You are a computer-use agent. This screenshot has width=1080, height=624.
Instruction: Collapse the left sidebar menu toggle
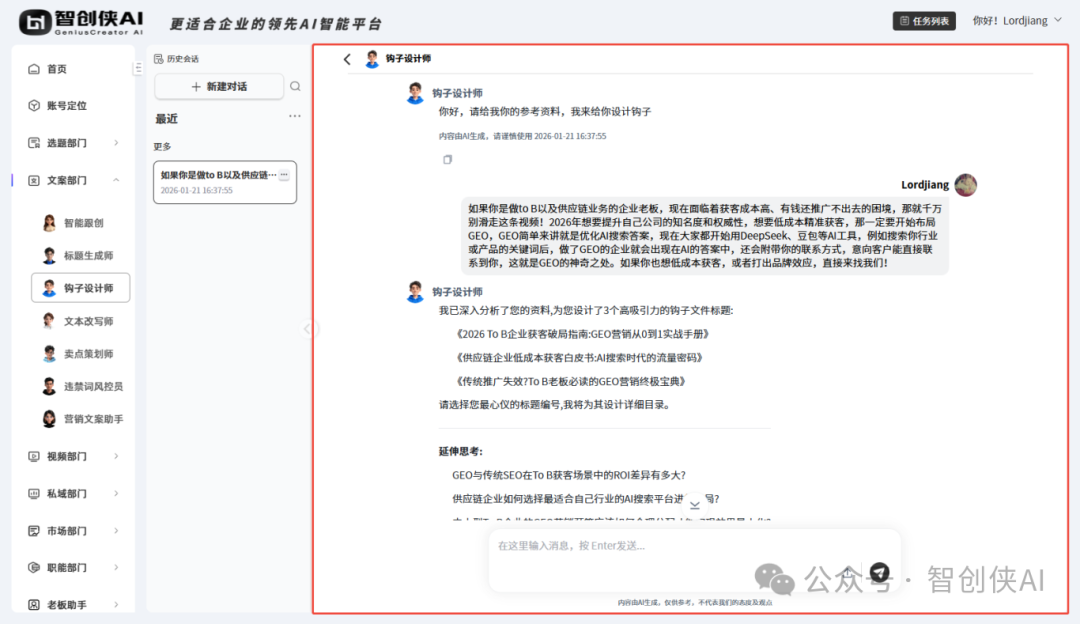click(x=138, y=68)
